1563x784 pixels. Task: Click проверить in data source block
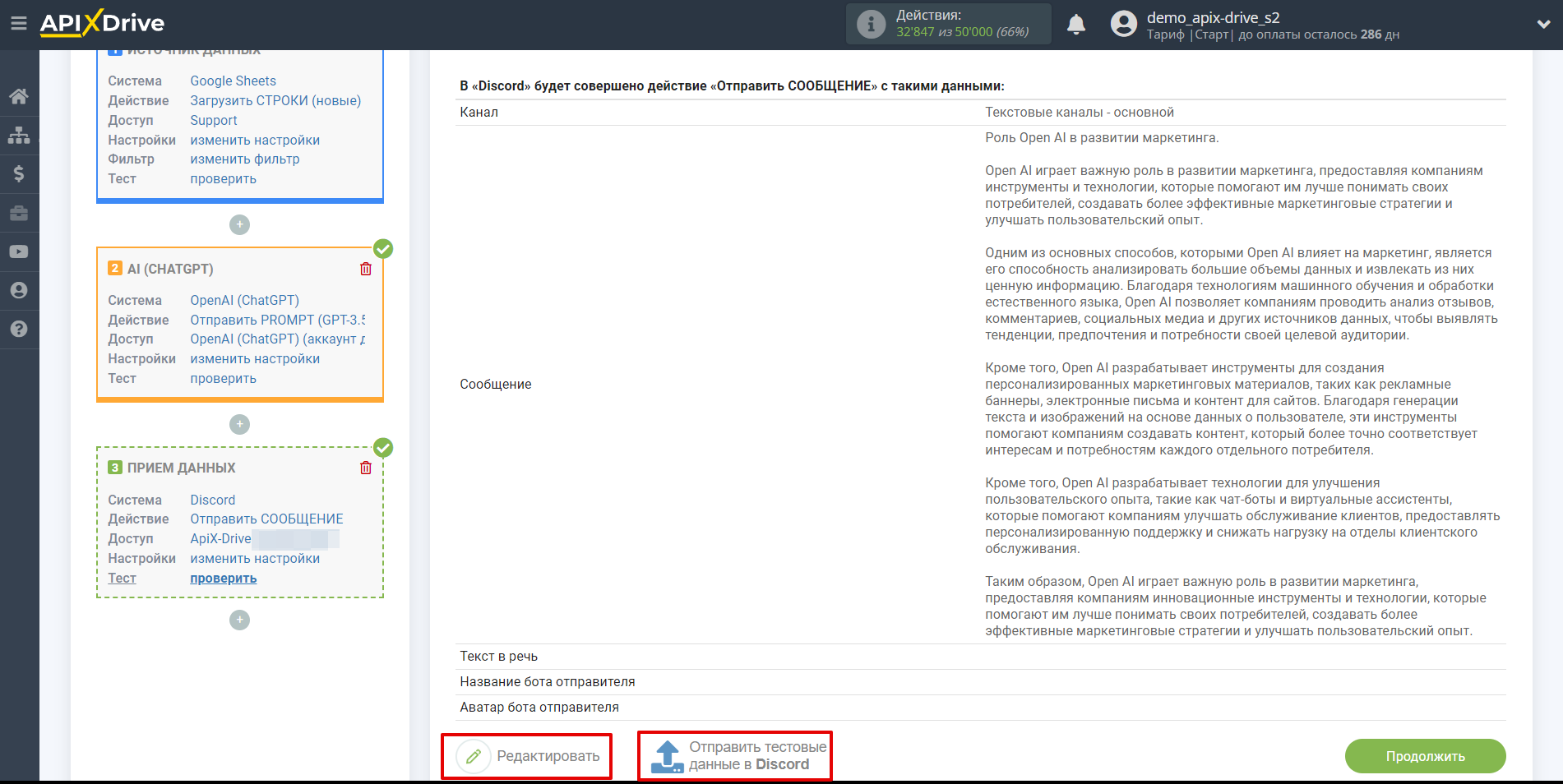223,178
